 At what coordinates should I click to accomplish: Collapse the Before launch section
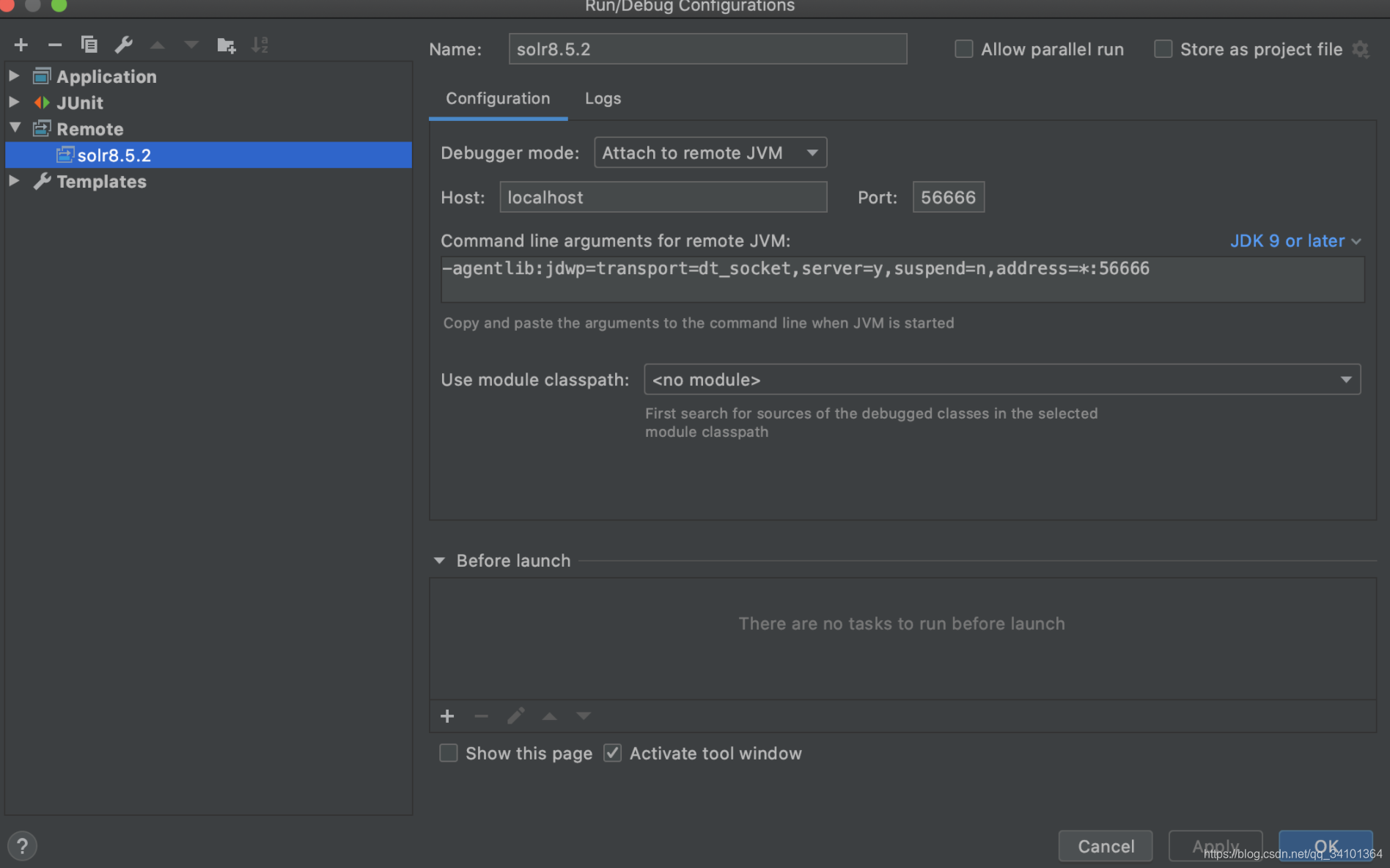click(x=439, y=560)
